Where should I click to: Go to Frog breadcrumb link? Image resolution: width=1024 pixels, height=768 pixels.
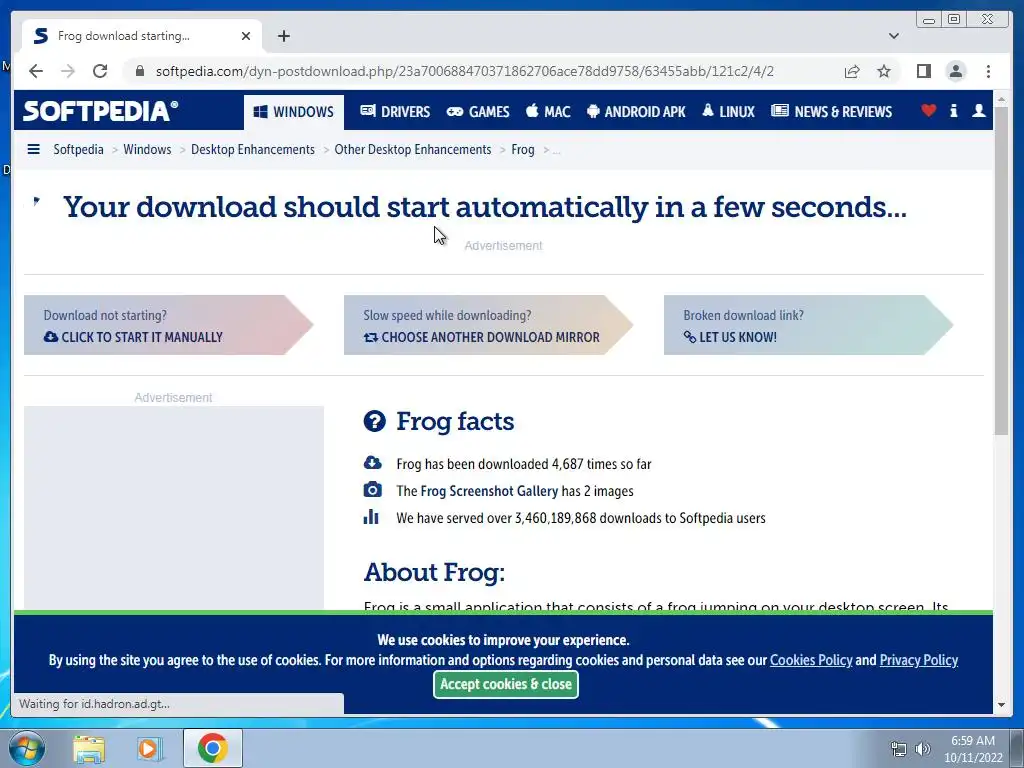tap(522, 150)
